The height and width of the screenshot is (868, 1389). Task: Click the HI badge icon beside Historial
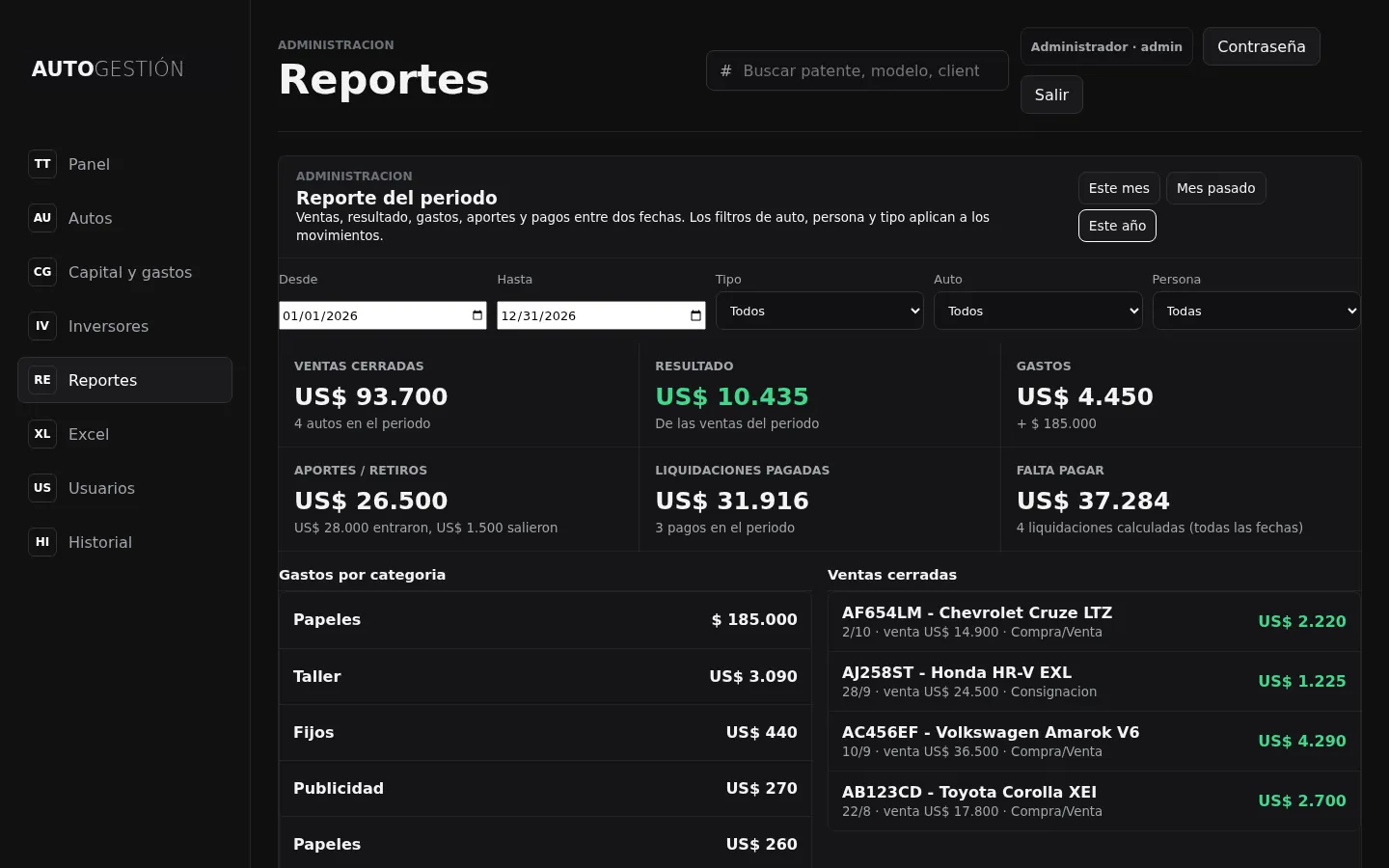(42, 542)
